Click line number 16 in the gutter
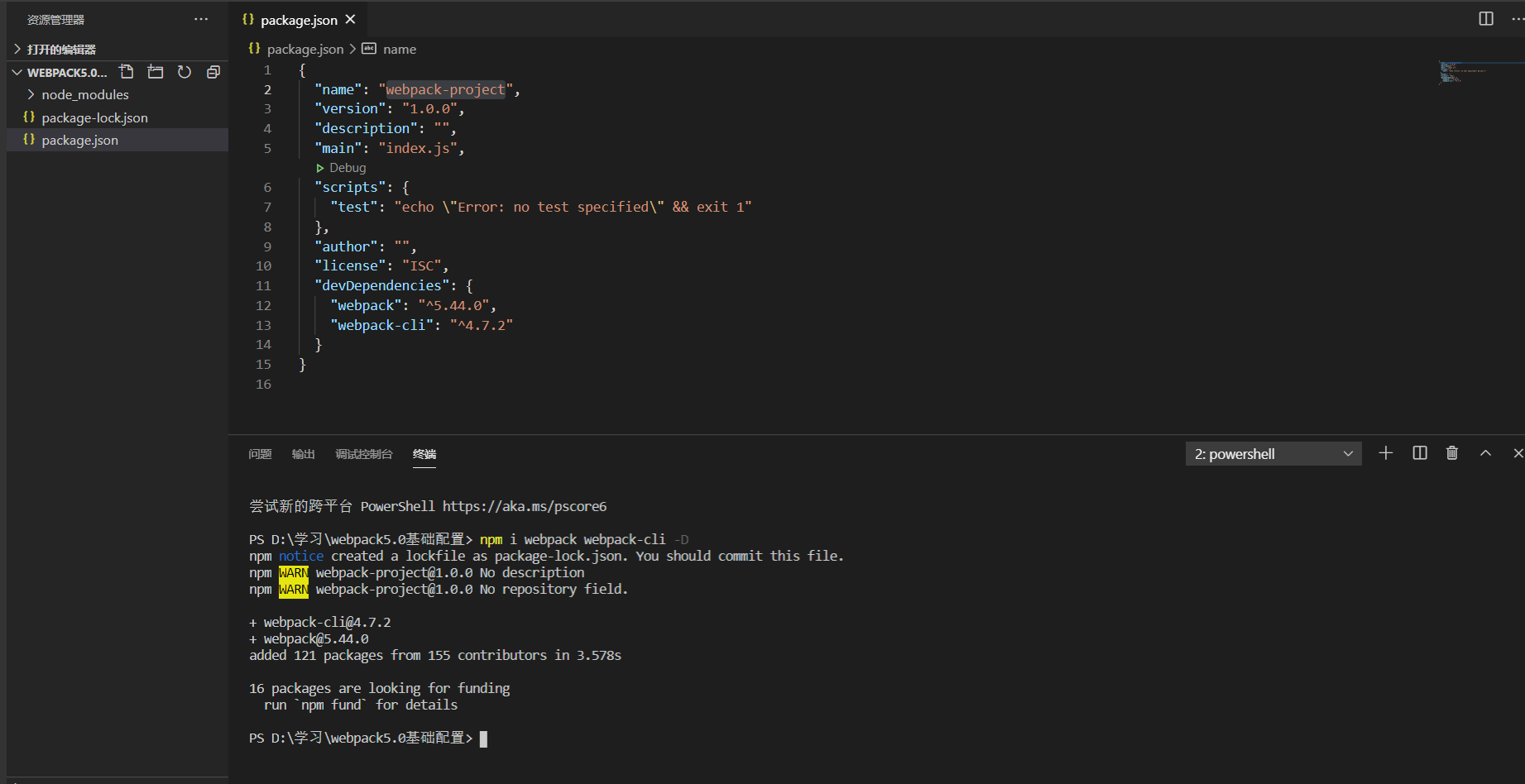The width and height of the screenshot is (1525, 784). pyautogui.click(x=263, y=384)
